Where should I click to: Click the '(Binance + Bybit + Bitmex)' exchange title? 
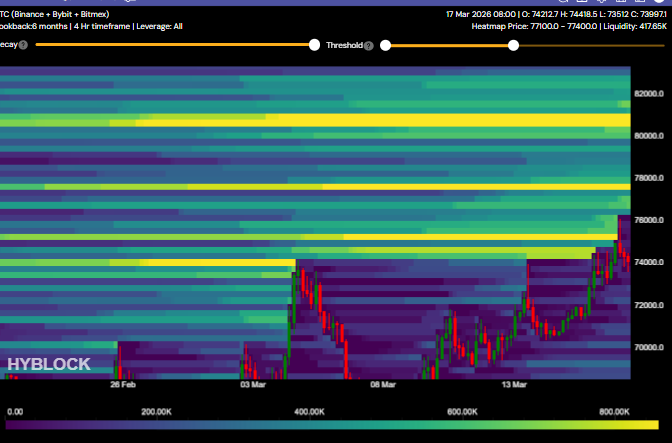pyautogui.click(x=60, y=14)
